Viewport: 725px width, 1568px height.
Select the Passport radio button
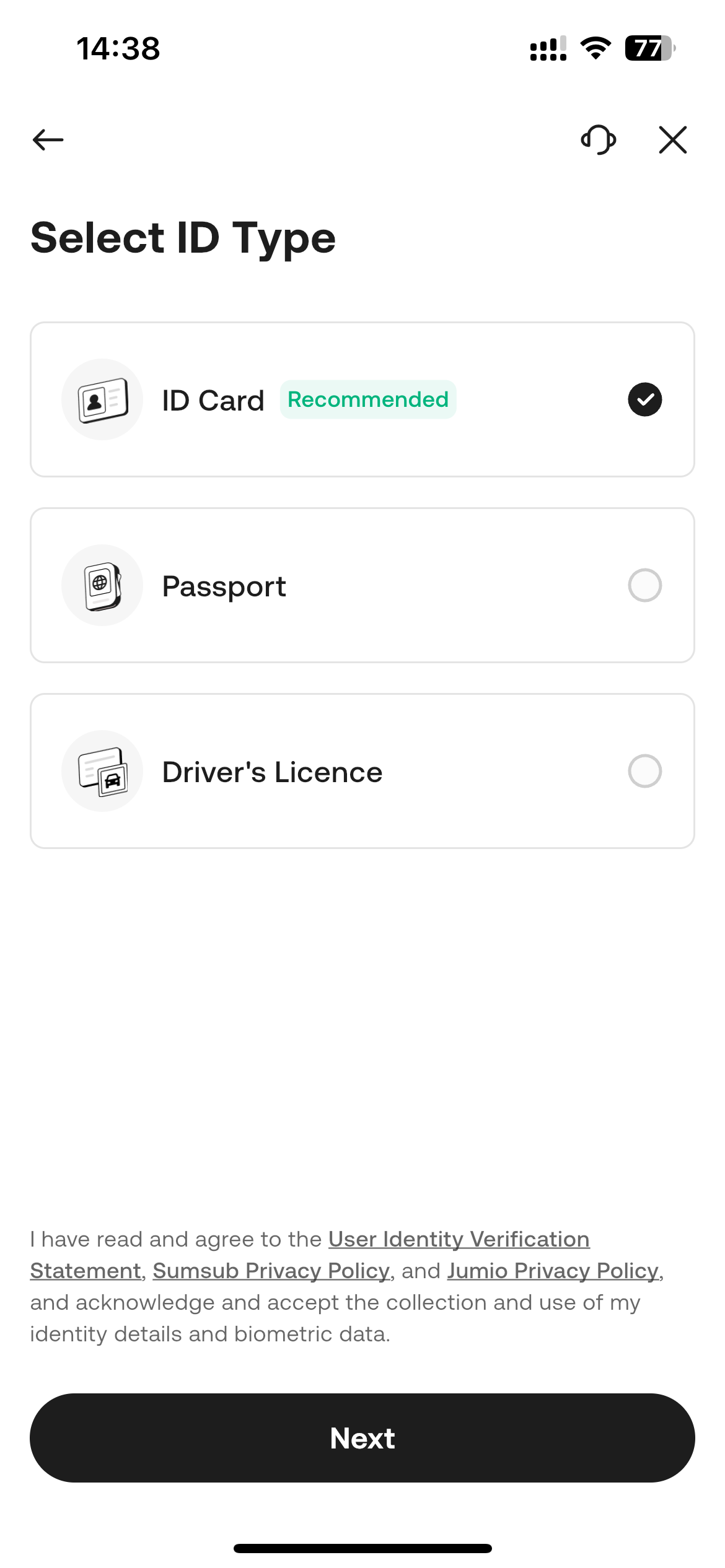645,585
